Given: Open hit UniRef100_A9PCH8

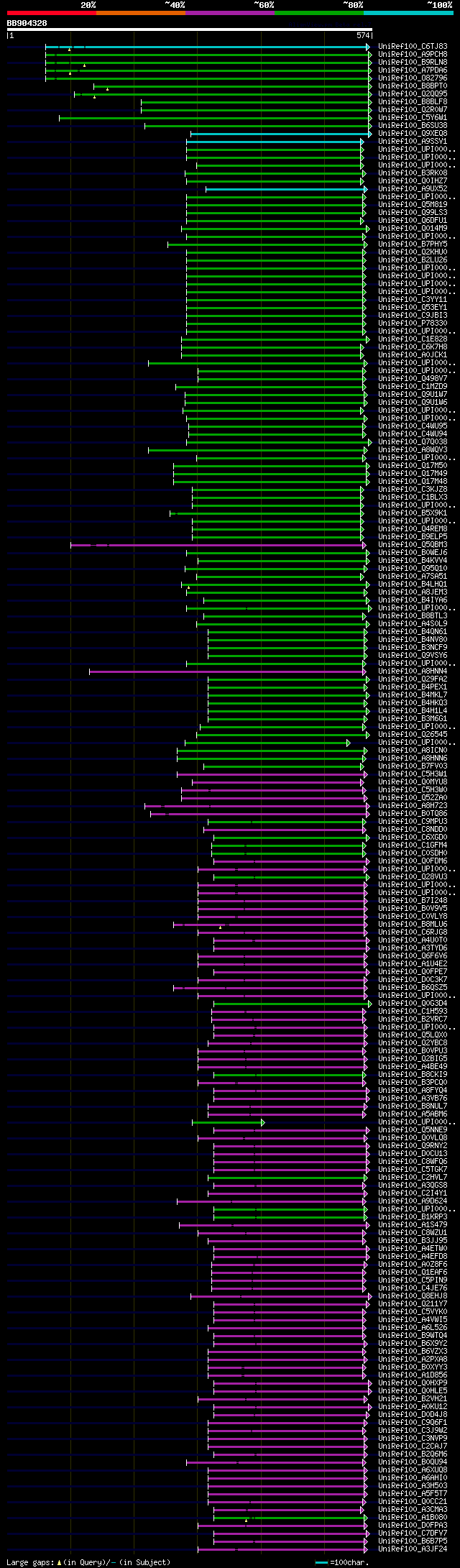Looking at the screenshot, I should tap(413, 54).
